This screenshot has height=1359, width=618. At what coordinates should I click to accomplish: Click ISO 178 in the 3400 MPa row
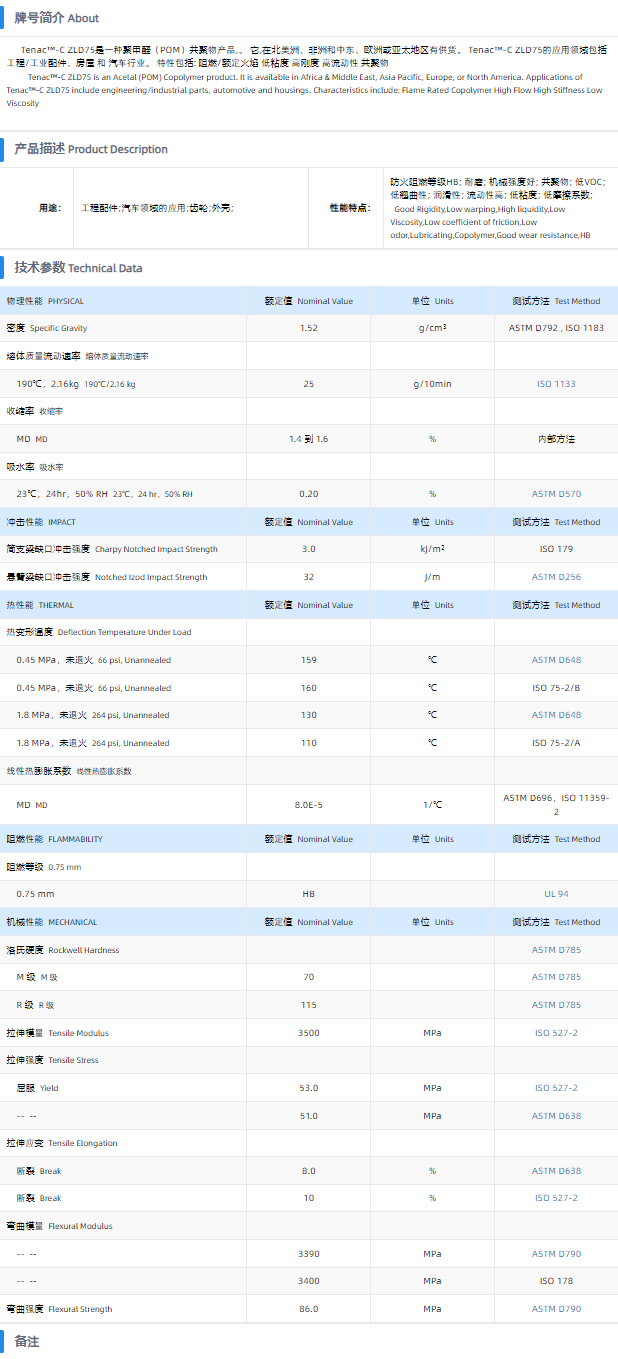tap(556, 1281)
